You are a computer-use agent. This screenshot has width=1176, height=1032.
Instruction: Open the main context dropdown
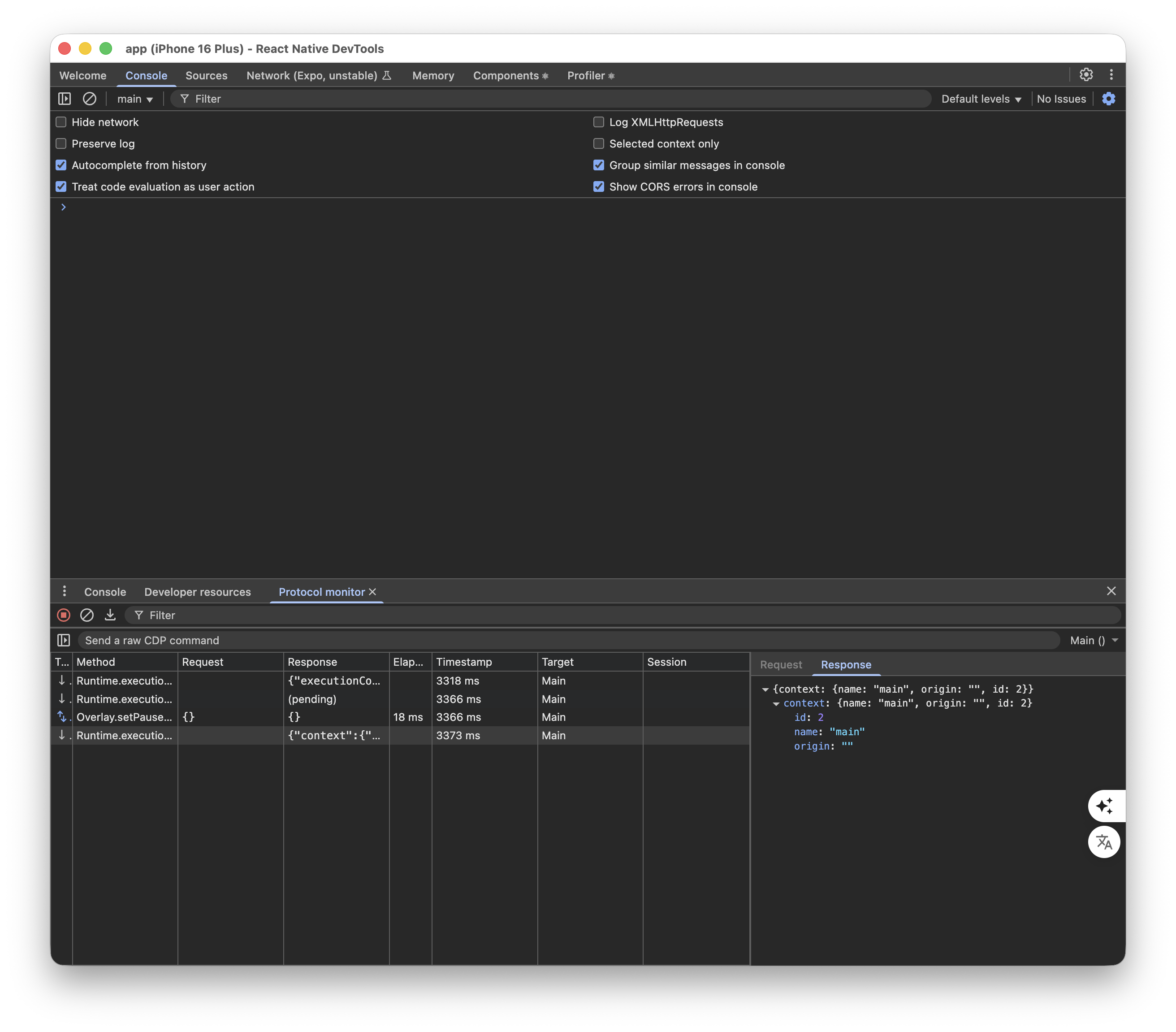point(134,99)
